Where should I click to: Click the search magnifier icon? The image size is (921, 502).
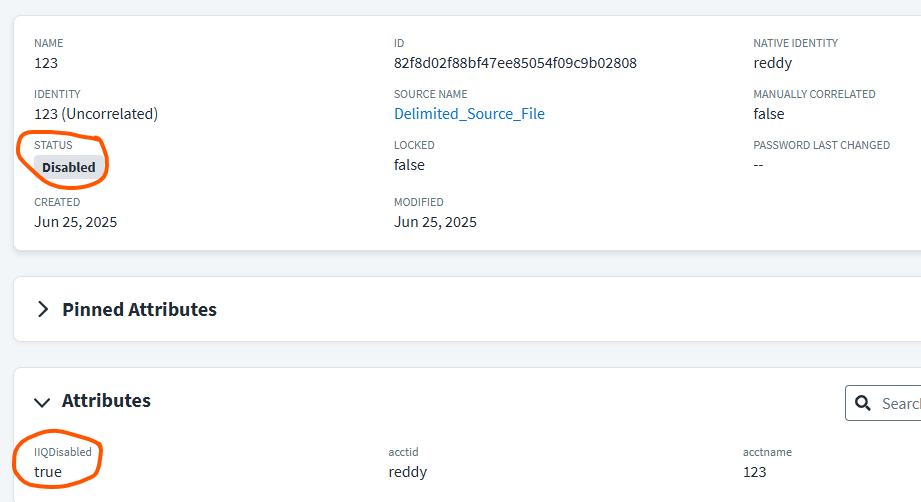pyautogui.click(x=862, y=403)
